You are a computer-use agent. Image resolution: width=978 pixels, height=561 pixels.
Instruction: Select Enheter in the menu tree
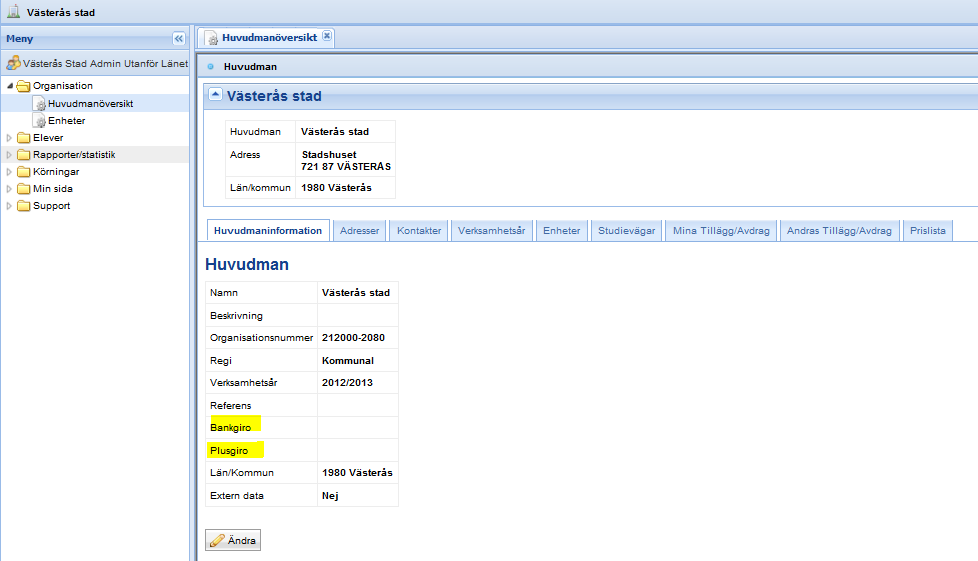(x=67, y=120)
